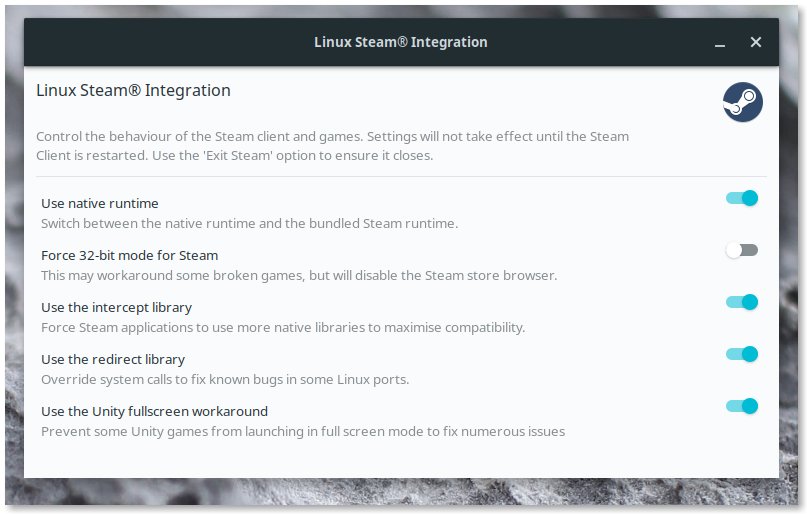Close the Linux Steam Integration window
The height and width of the screenshot is (514, 807).
pos(756,42)
